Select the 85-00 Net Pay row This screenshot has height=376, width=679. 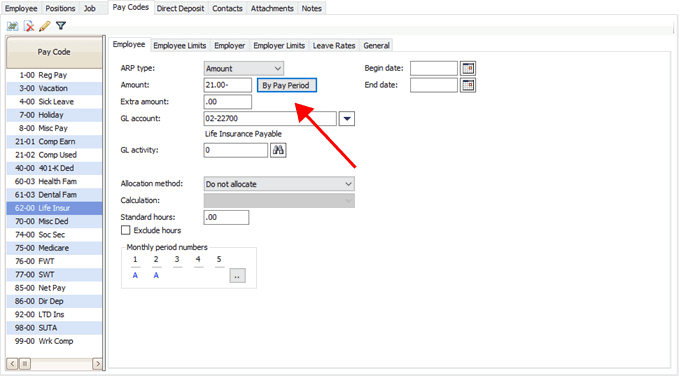point(54,288)
